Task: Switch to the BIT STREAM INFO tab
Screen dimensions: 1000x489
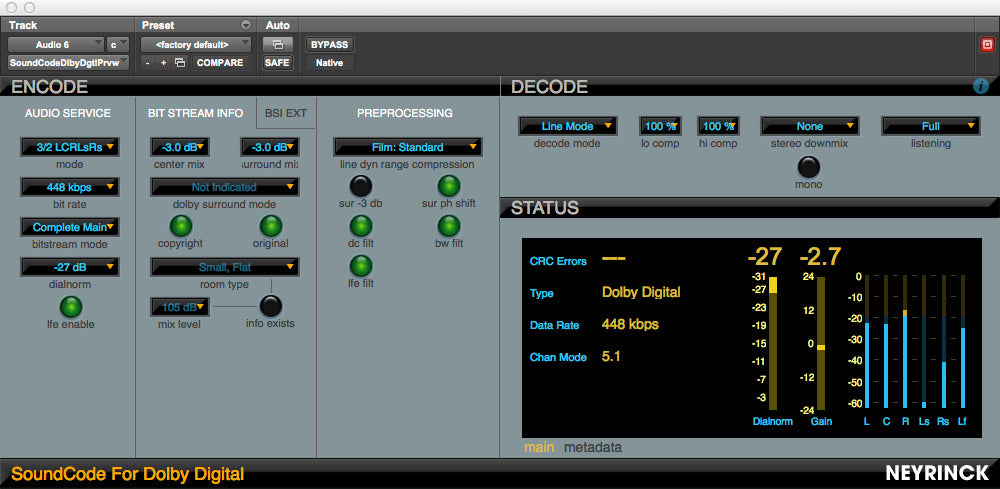Action: pos(195,113)
